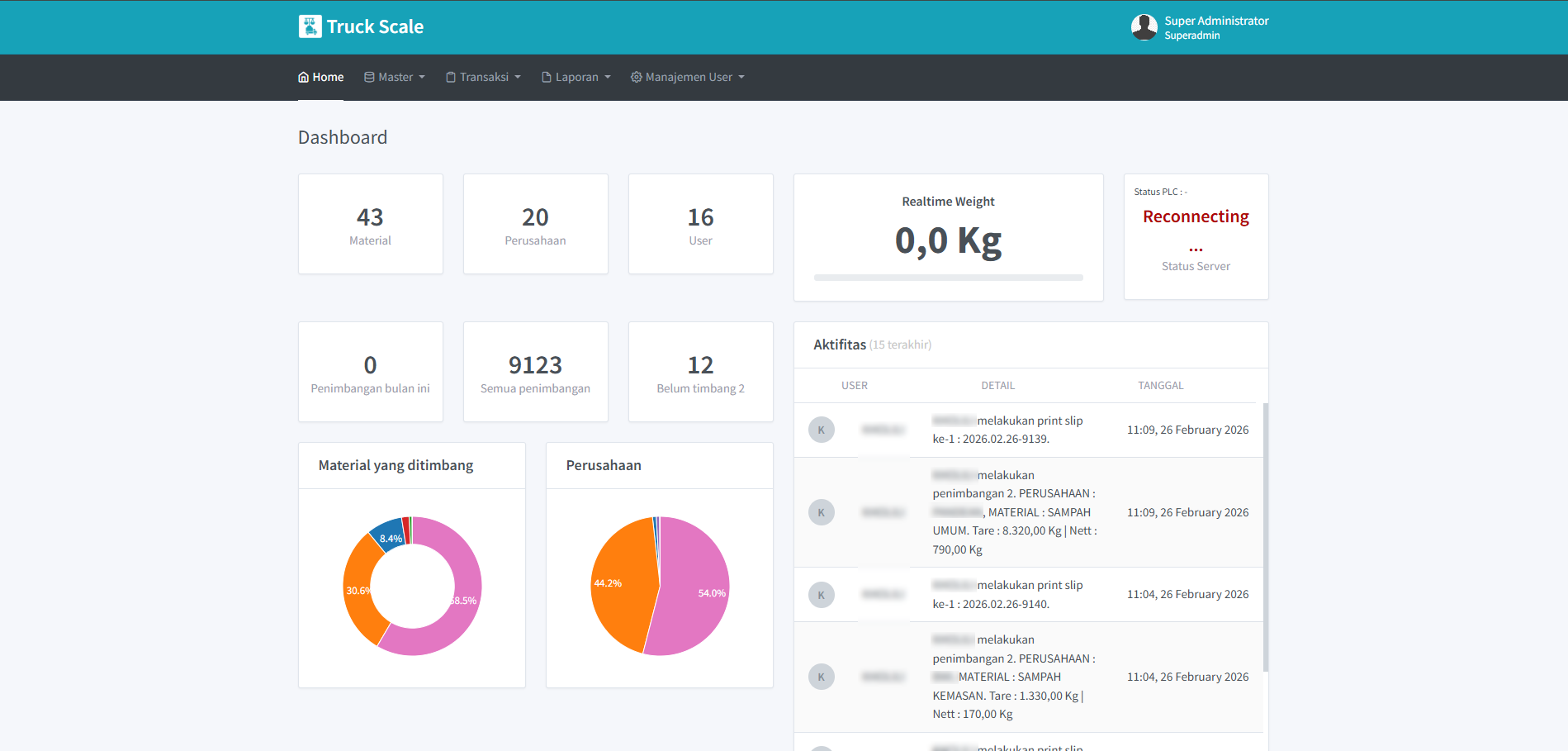
Task: Click the Dashboard page title
Action: 343,137
